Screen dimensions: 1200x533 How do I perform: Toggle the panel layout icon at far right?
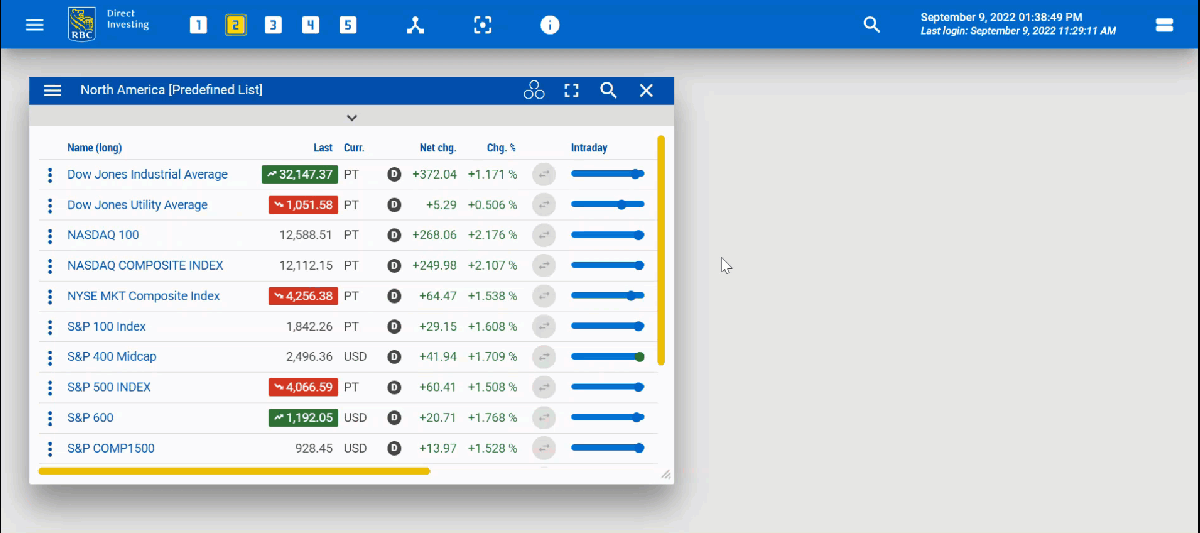click(x=1164, y=25)
